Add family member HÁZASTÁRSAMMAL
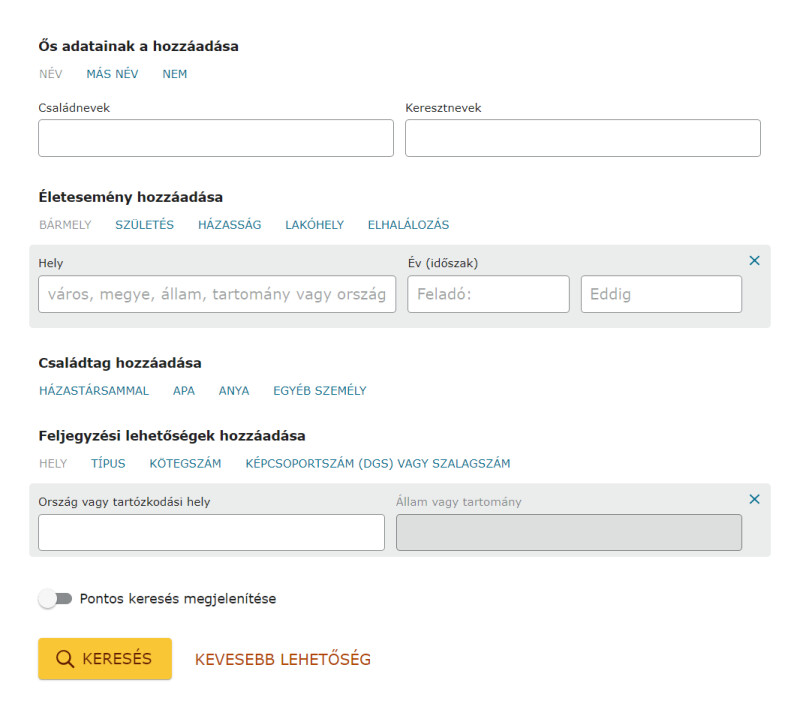Viewport: 800px width, 725px height. pyautogui.click(x=94, y=391)
